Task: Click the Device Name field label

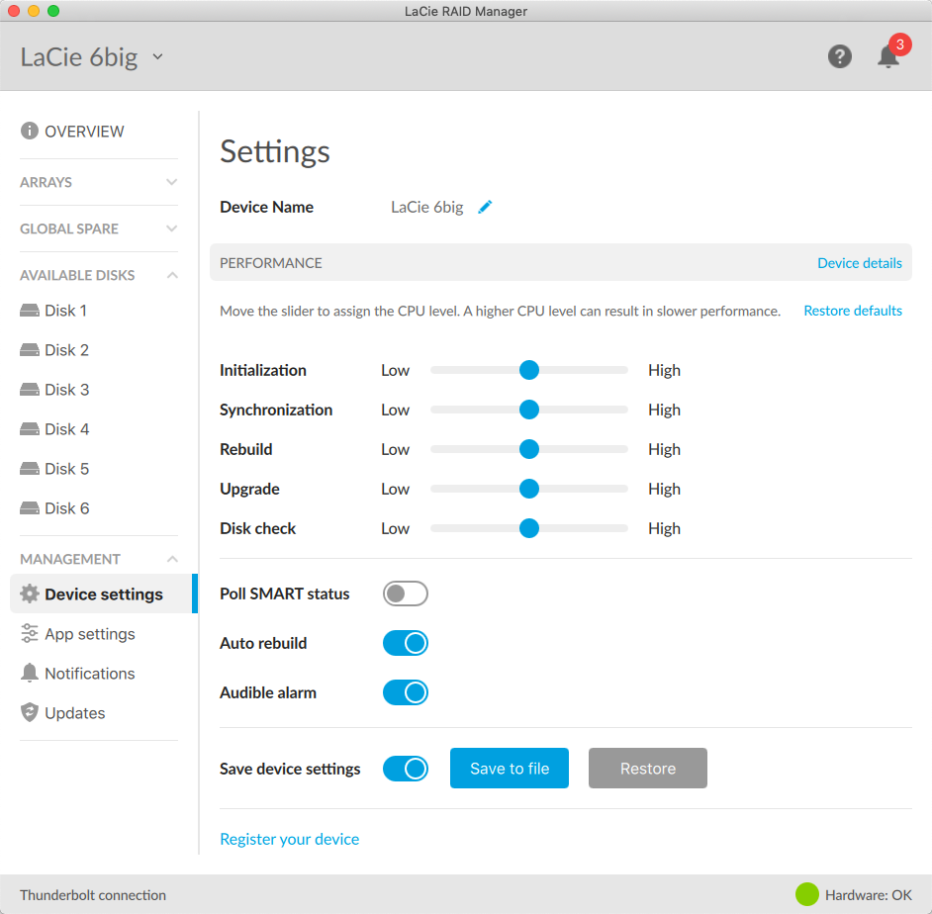Action: pos(266,207)
